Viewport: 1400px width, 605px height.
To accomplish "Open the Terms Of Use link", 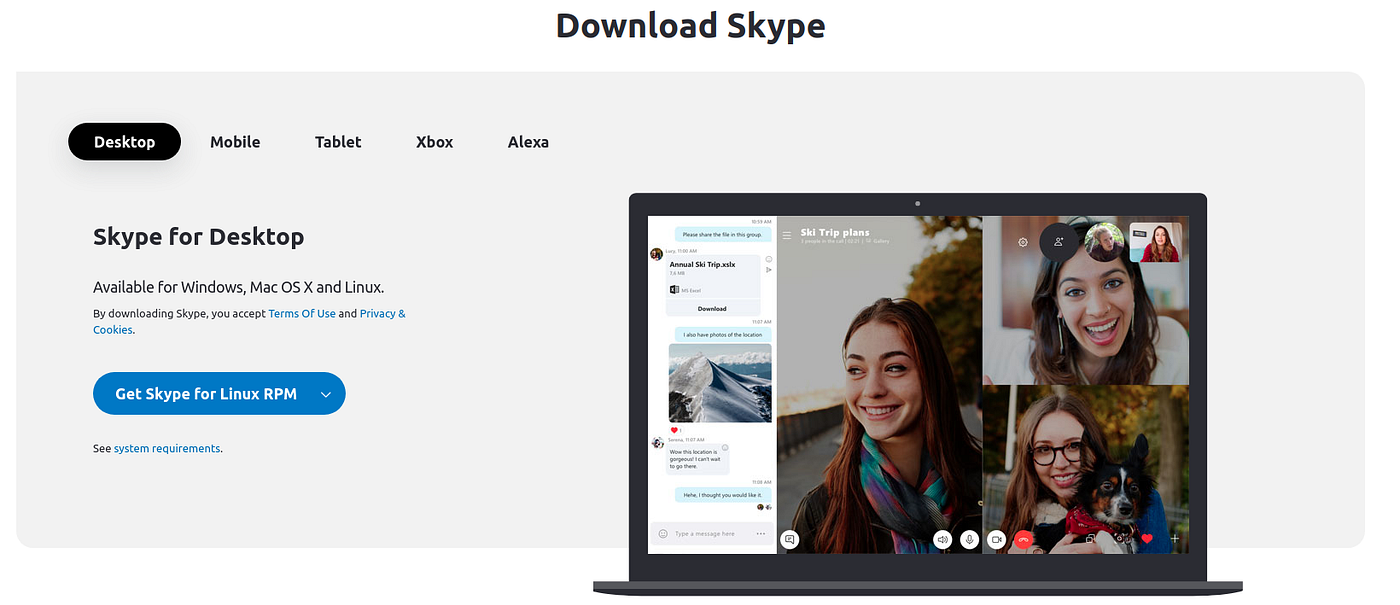I will point(302,313).
